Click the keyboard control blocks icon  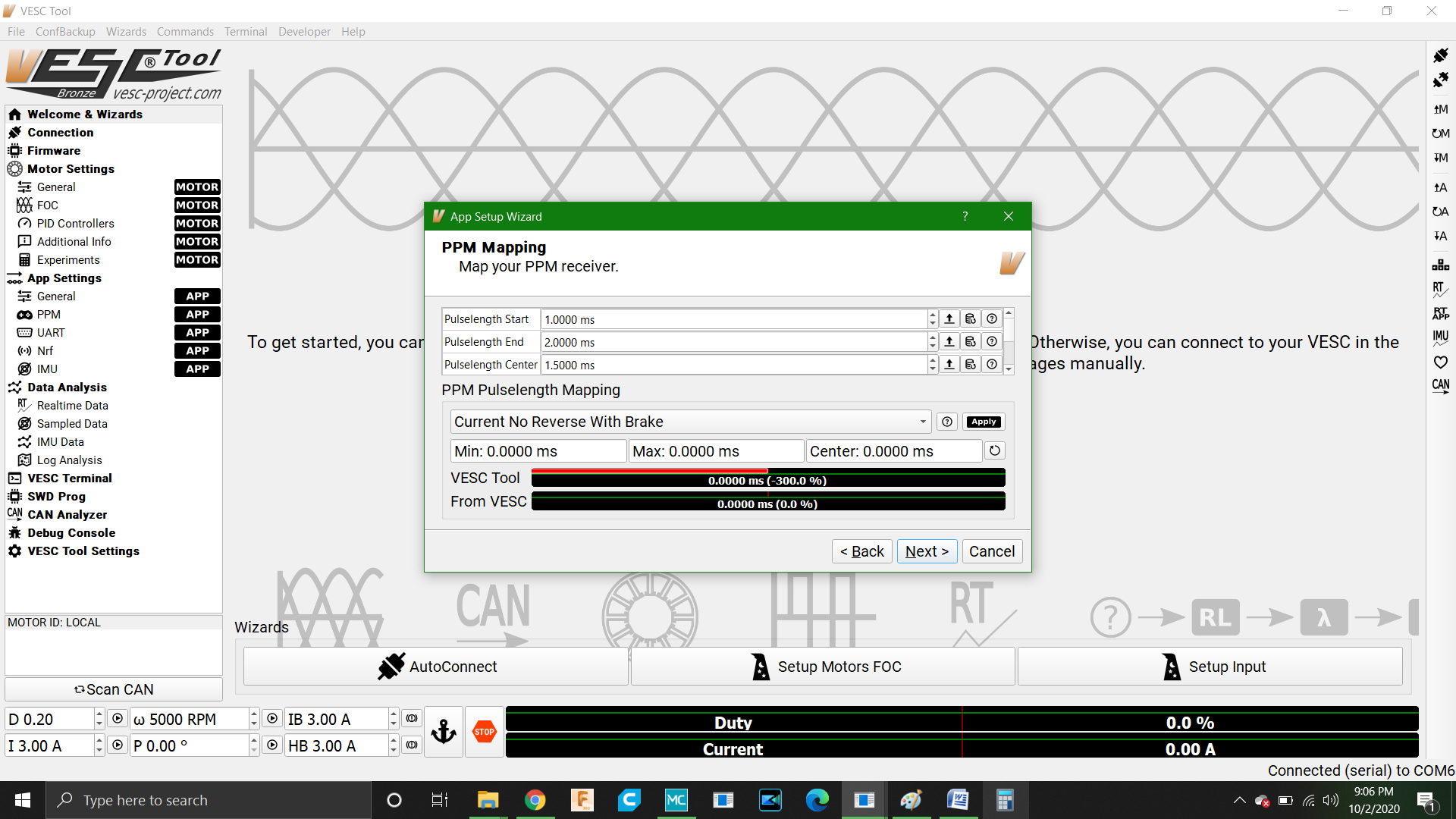point(1440,265)
